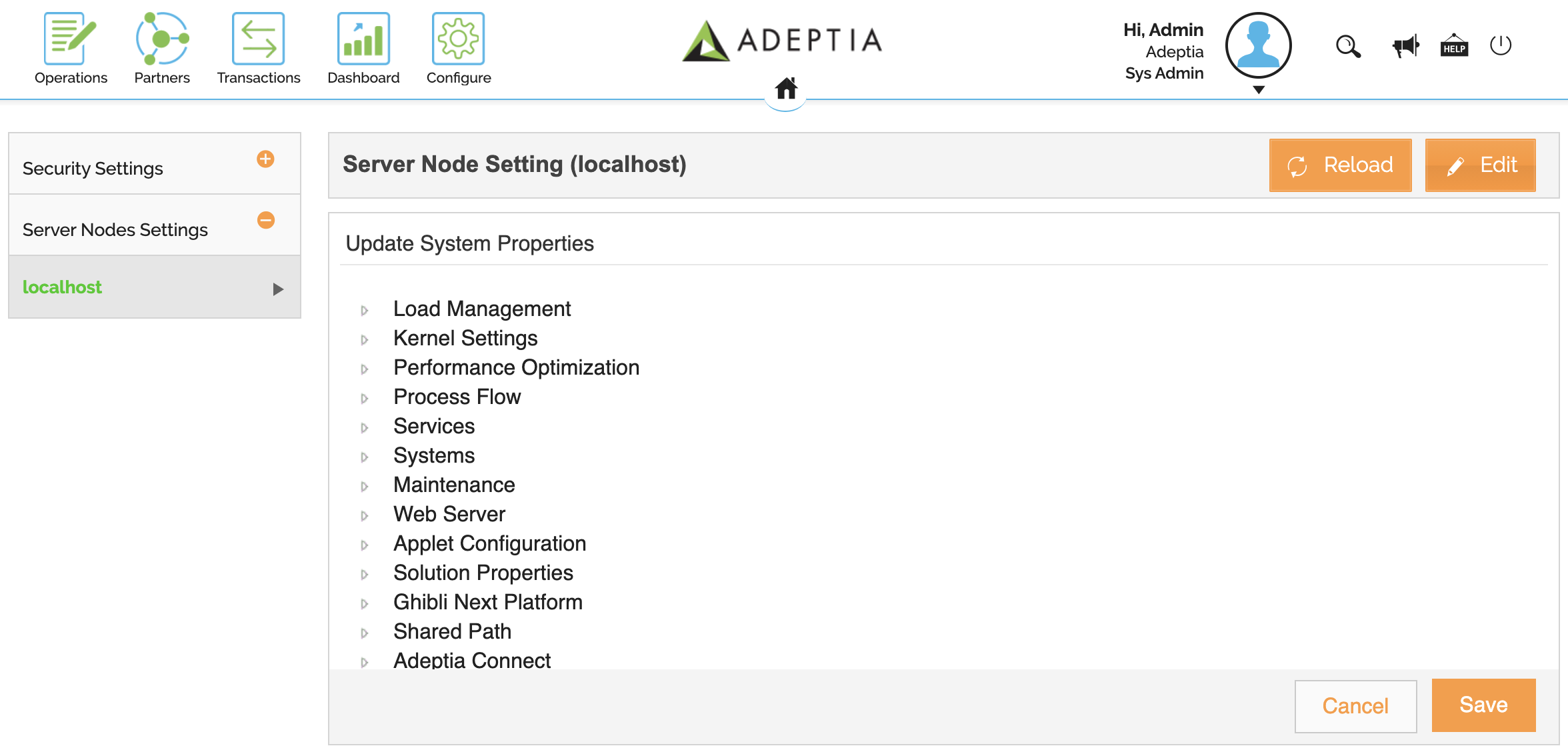Collapse Server Nodes Settings with minus icon
The width and height of the screenshot is (1568, 756).
[265, 220]
